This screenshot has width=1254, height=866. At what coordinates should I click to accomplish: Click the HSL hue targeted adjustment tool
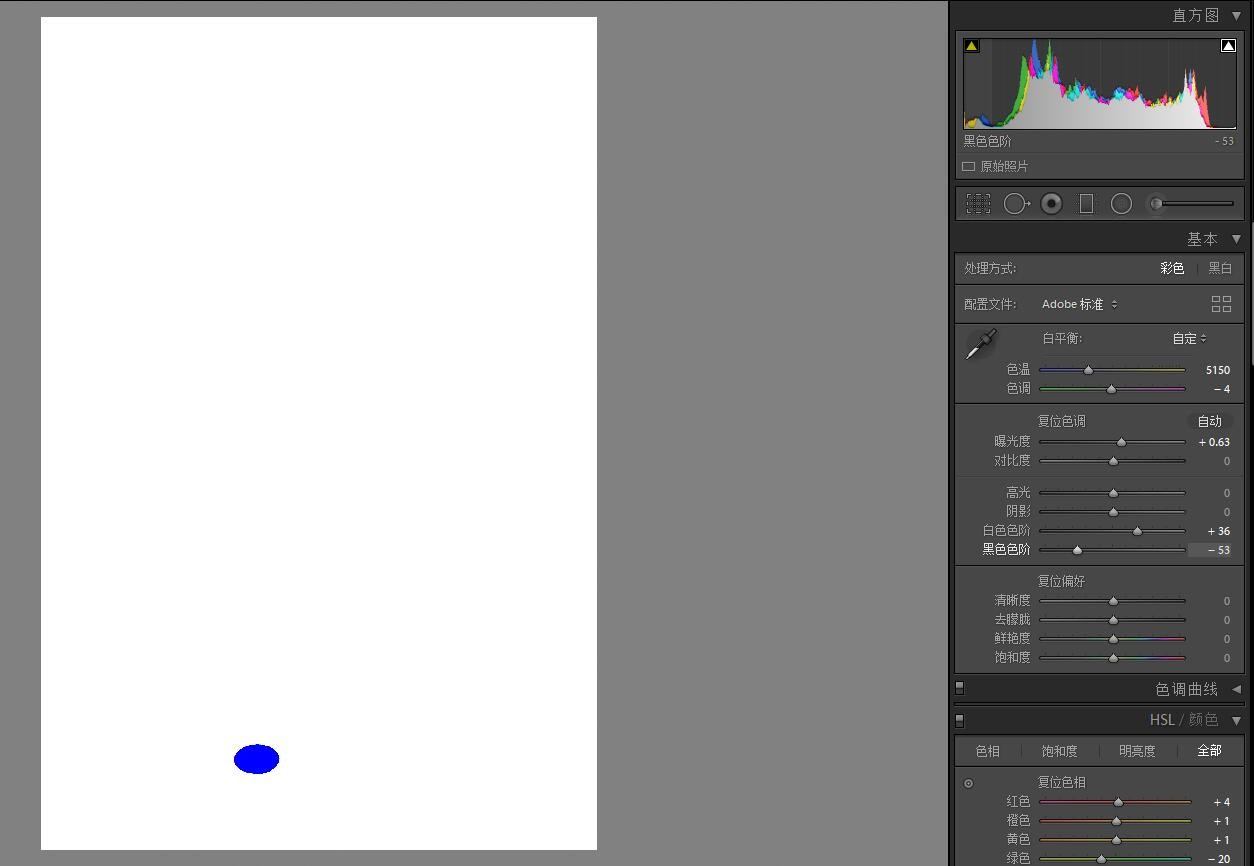point(968,783)
